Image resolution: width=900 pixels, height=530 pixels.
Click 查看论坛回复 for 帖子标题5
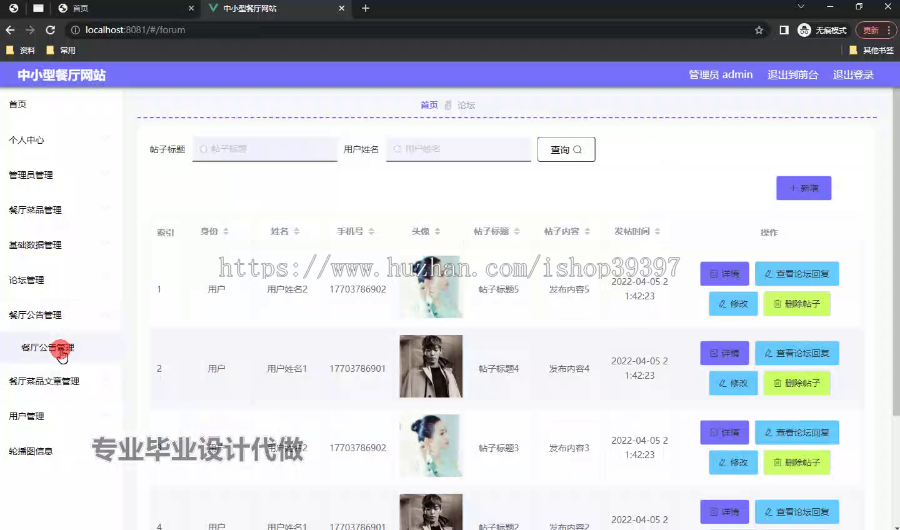pos(797,273)
